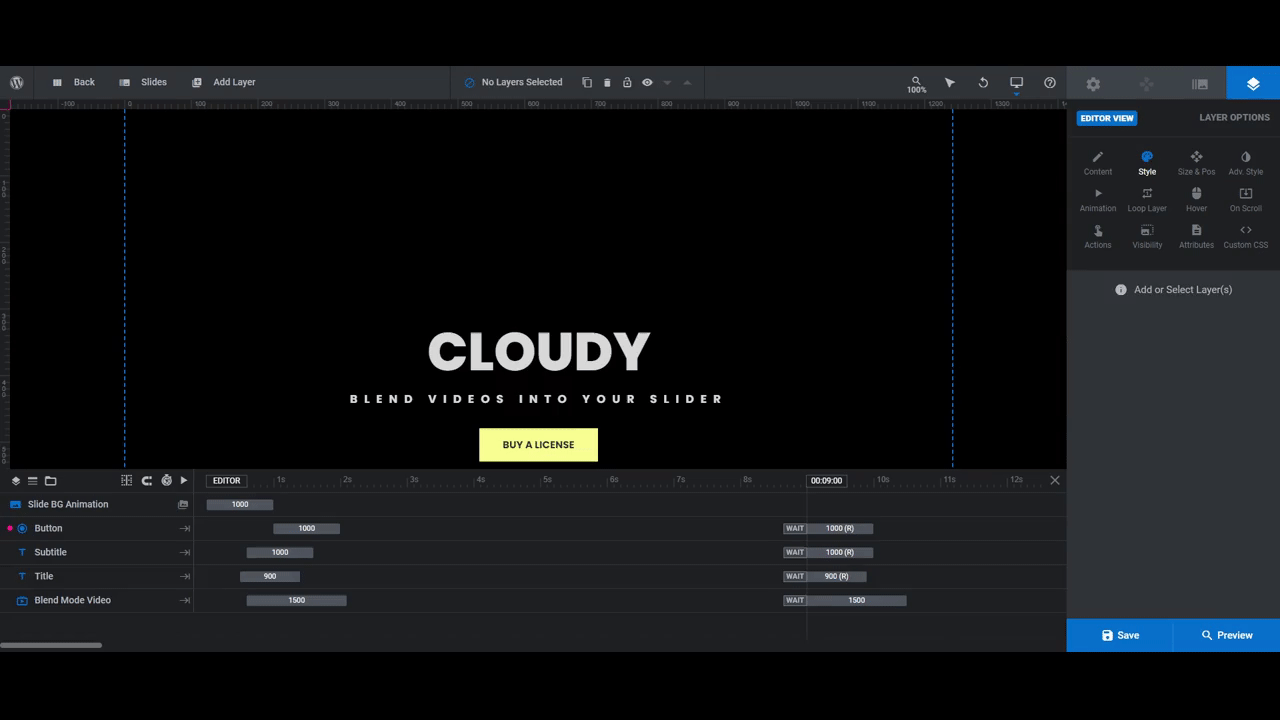
Task: Enable timeline snapping with magnet icon
Action: point(147,480)
